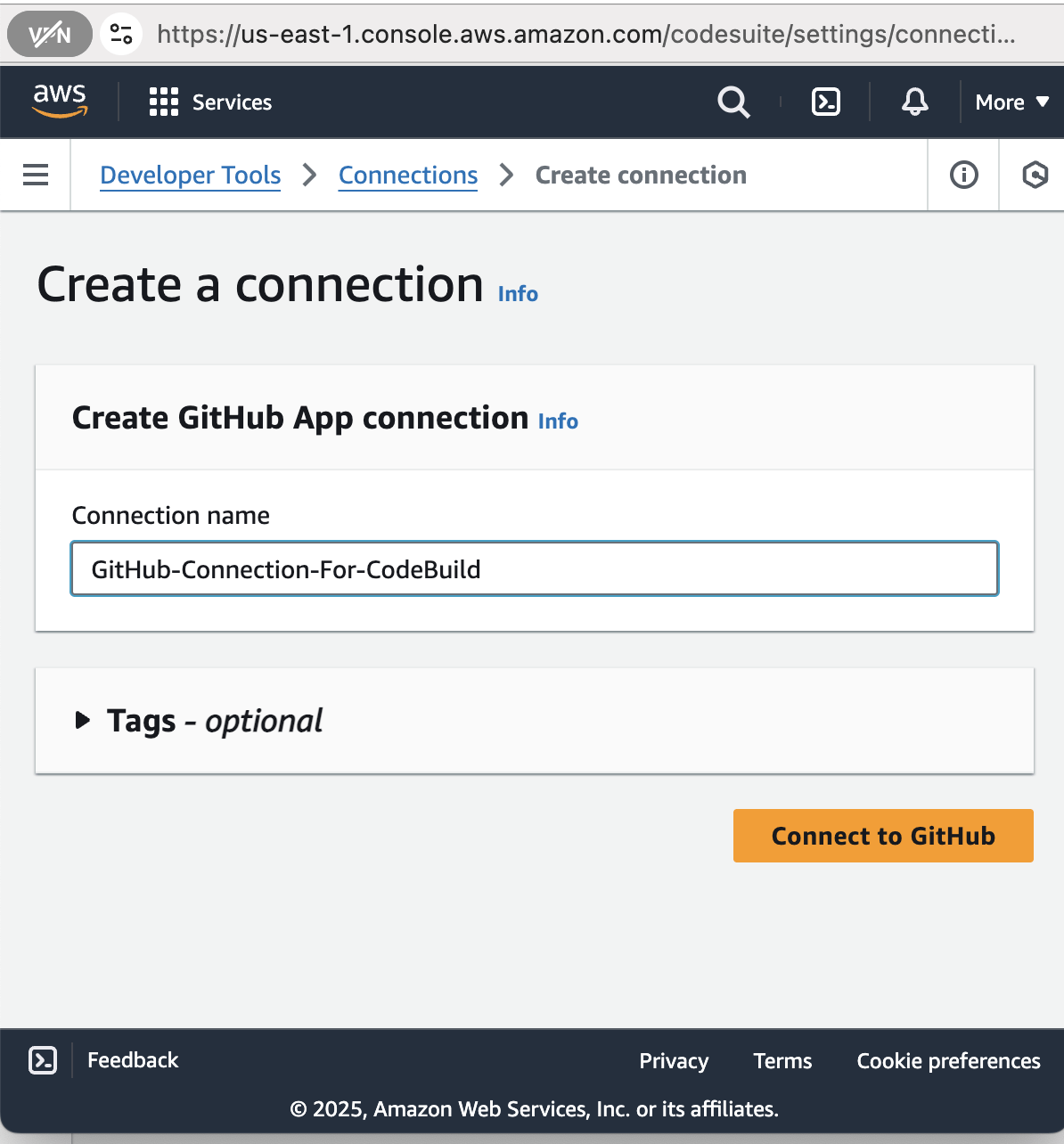Go to the Developer Tools breadcrumb
Image resolution: width=1064 pixels, height=1144 pixels.
191,176
